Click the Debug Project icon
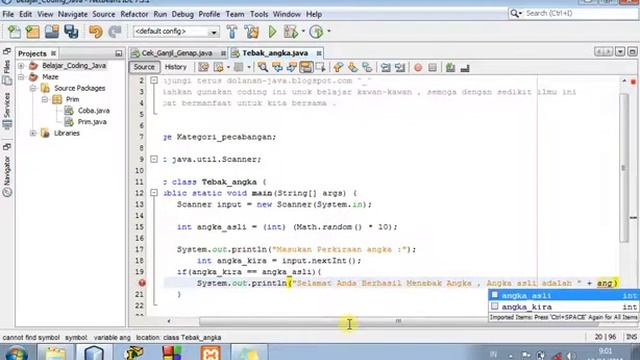The width and height of the screenshot is (640, 360). 291,31
